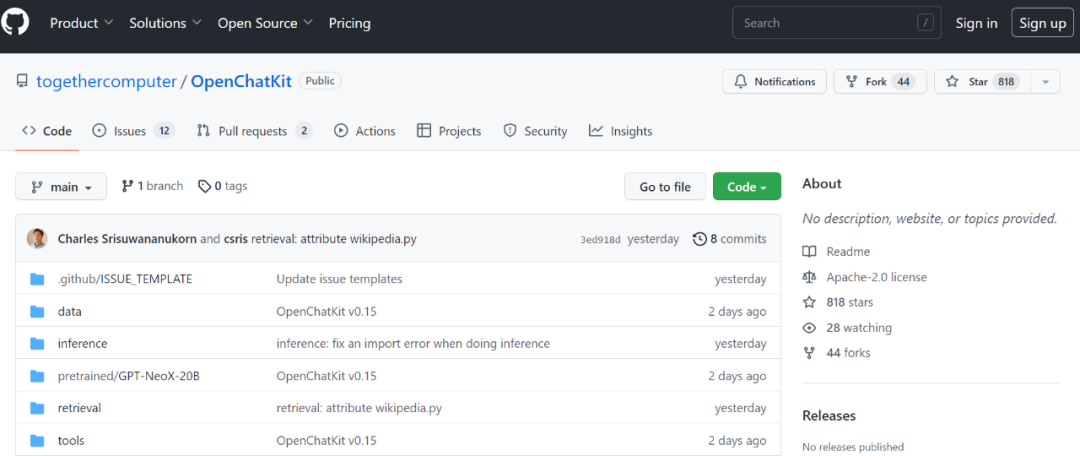Viewport: 1080px width, 456px height.
Task: Click the Sign up button
Action: point(1042,23)
